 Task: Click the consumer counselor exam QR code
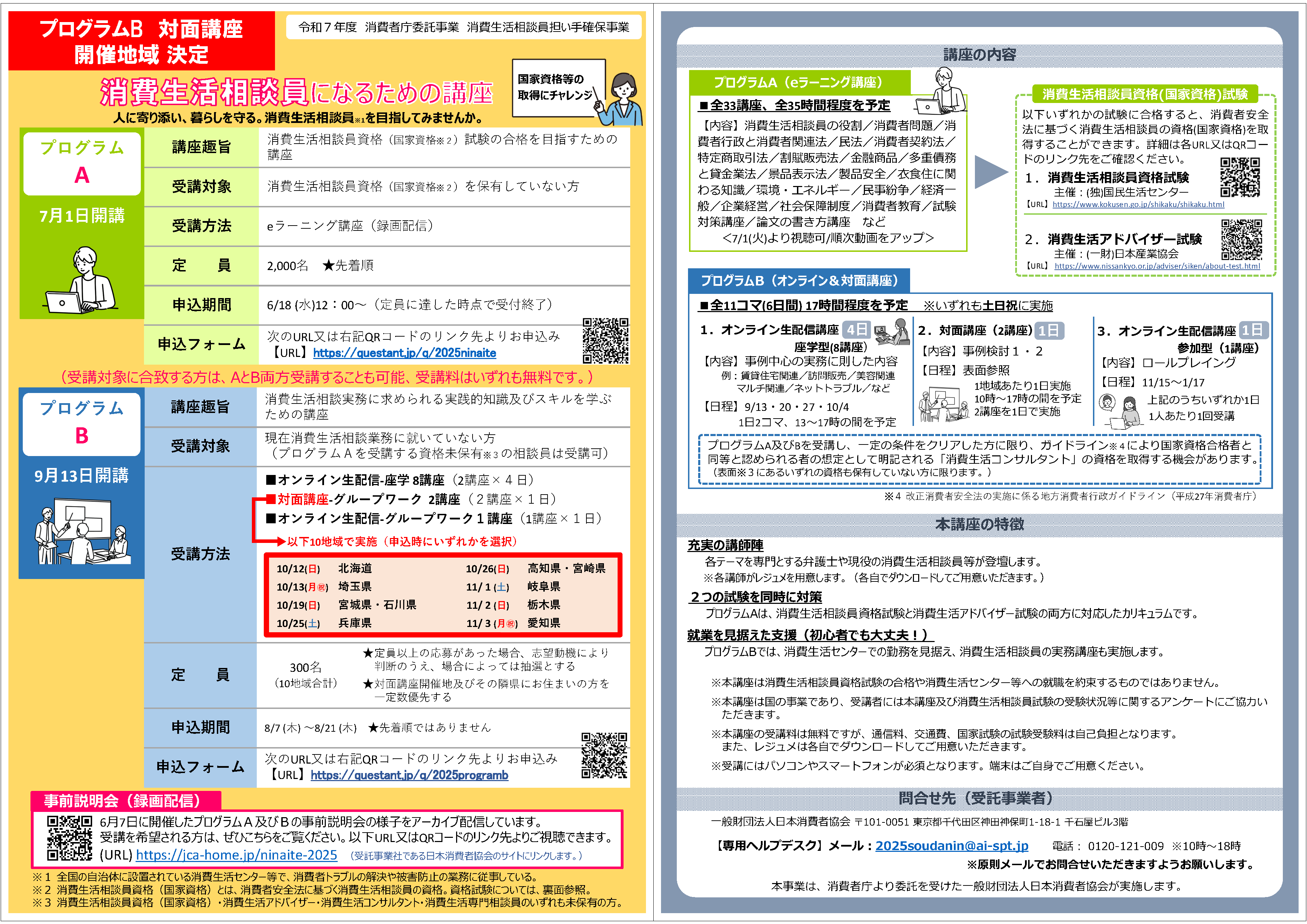[1240, 178]
